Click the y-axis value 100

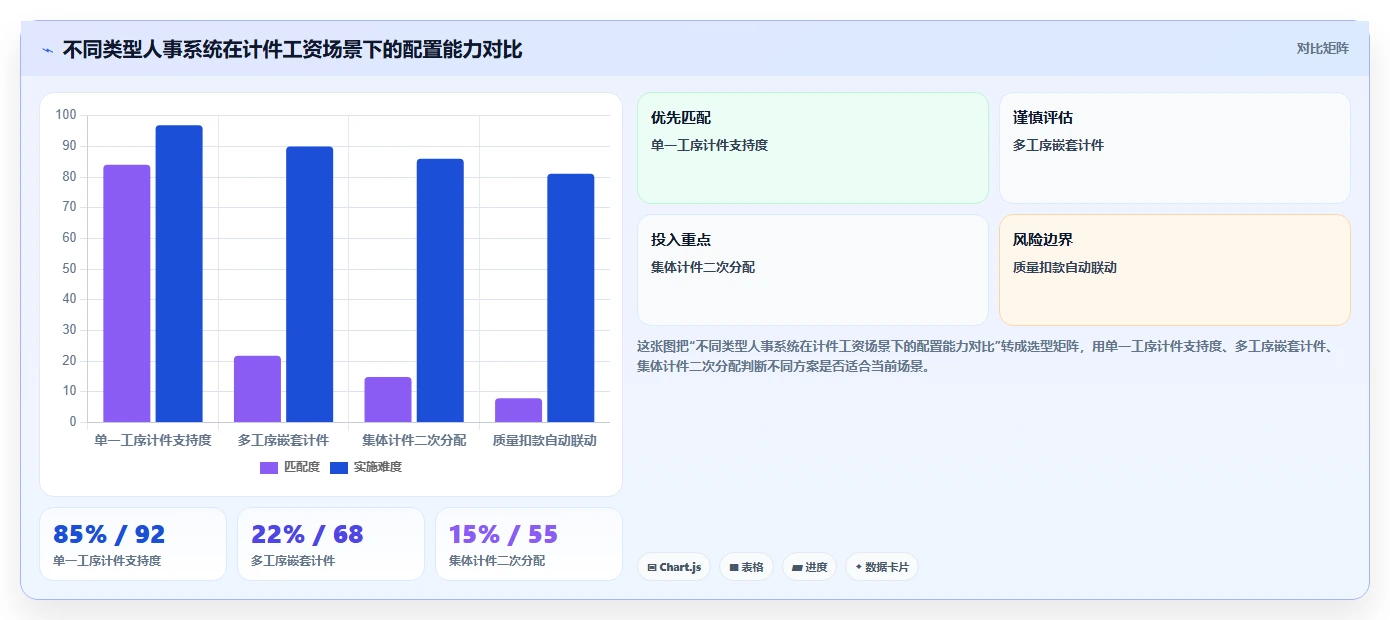click(66, 115)
